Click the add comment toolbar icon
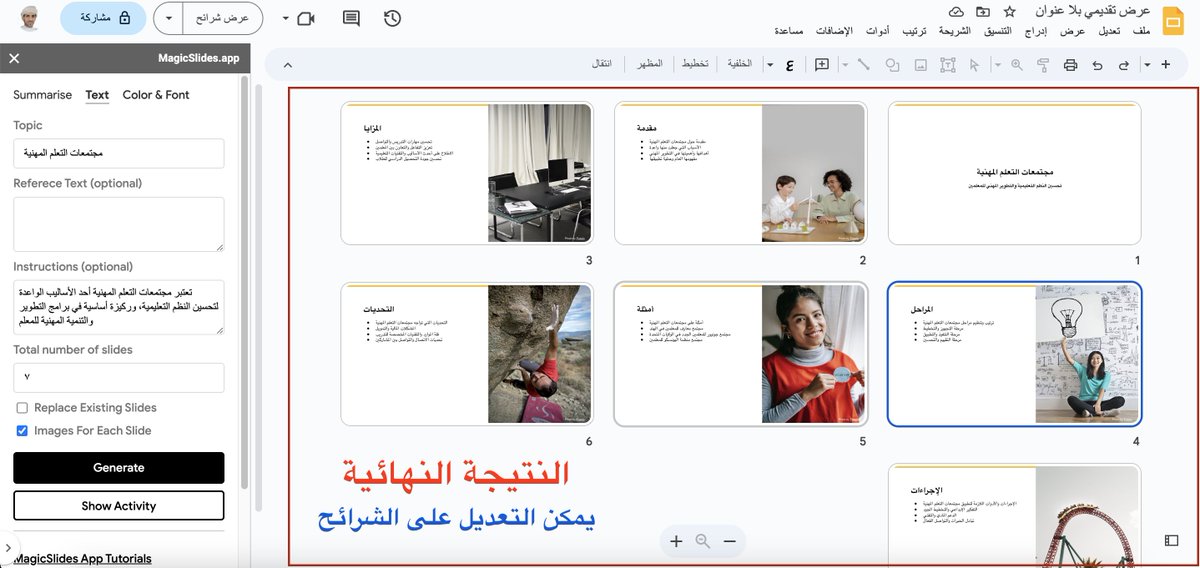The width and height of the screenshot is (1200, 568). 822,65
